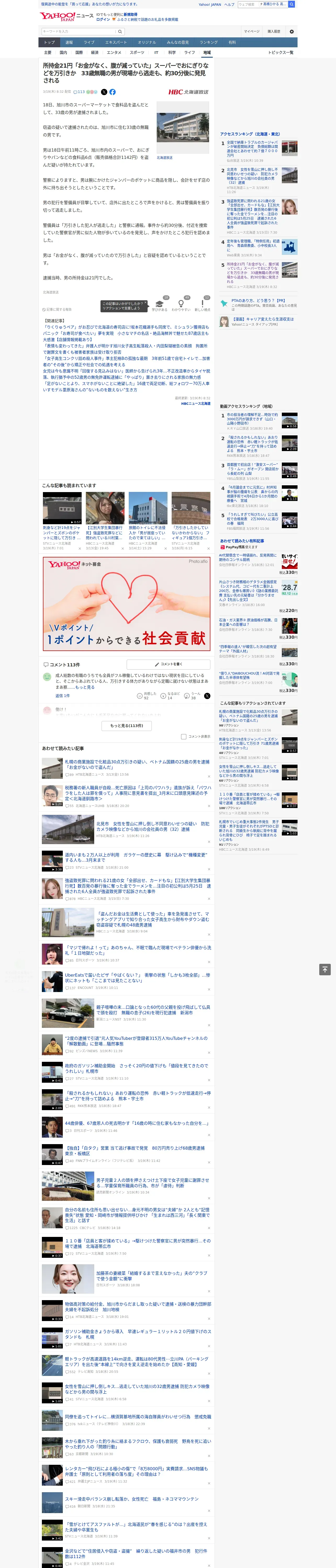This screenshot has height=1568, width=336.
Task: Click もっと見る in first comment
Action: point(85,687)
